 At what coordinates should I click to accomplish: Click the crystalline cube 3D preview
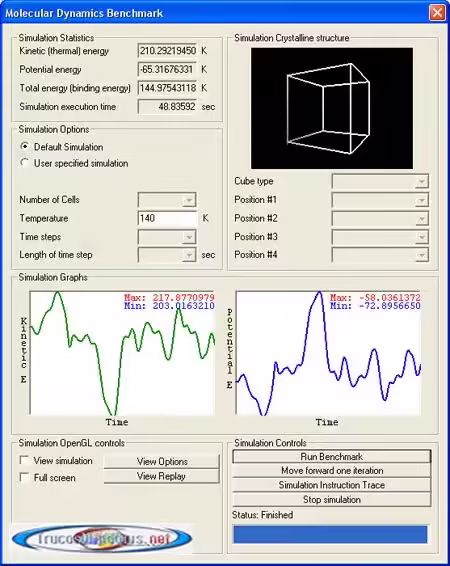pyautogui.click(x=332, y=108)
